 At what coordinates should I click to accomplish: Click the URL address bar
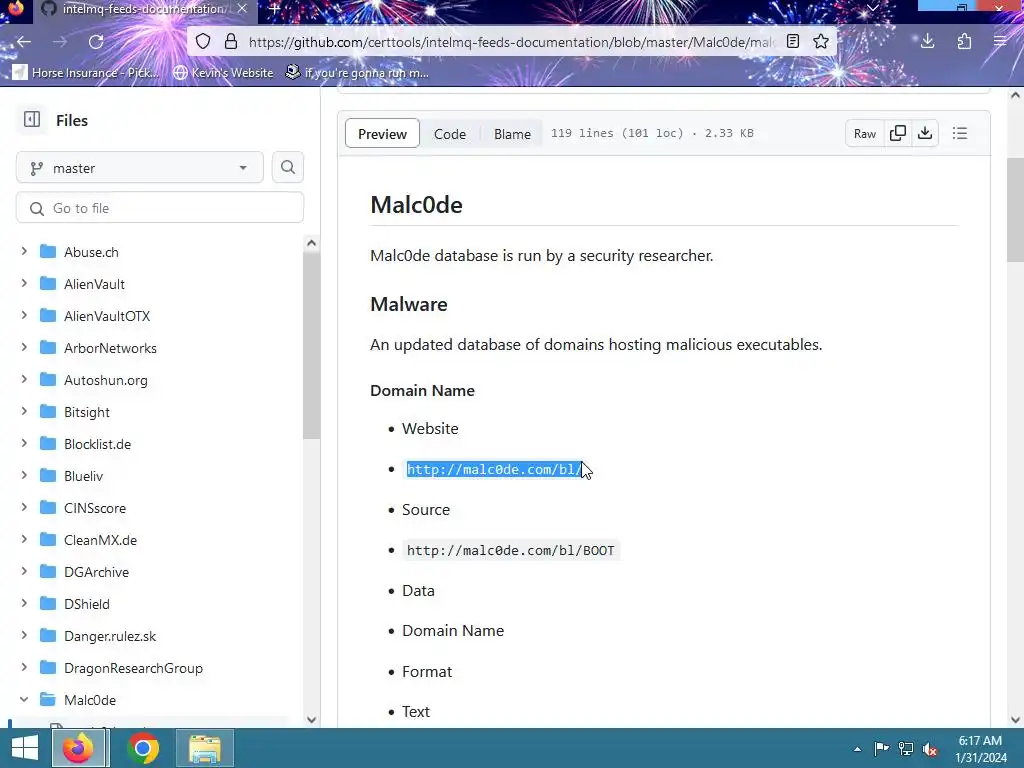tap(511, 42)
